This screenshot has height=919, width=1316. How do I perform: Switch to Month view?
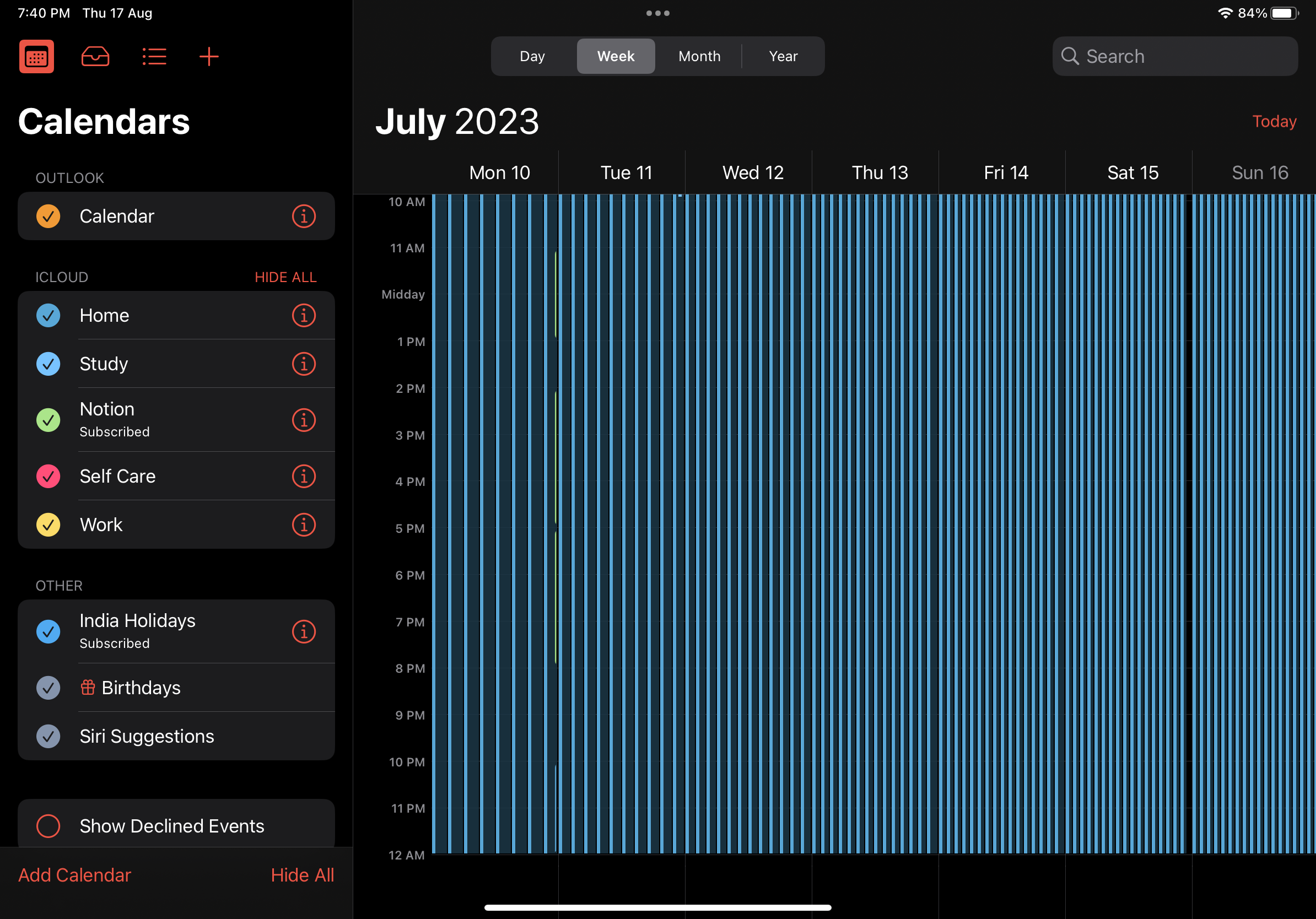(699, 56)
